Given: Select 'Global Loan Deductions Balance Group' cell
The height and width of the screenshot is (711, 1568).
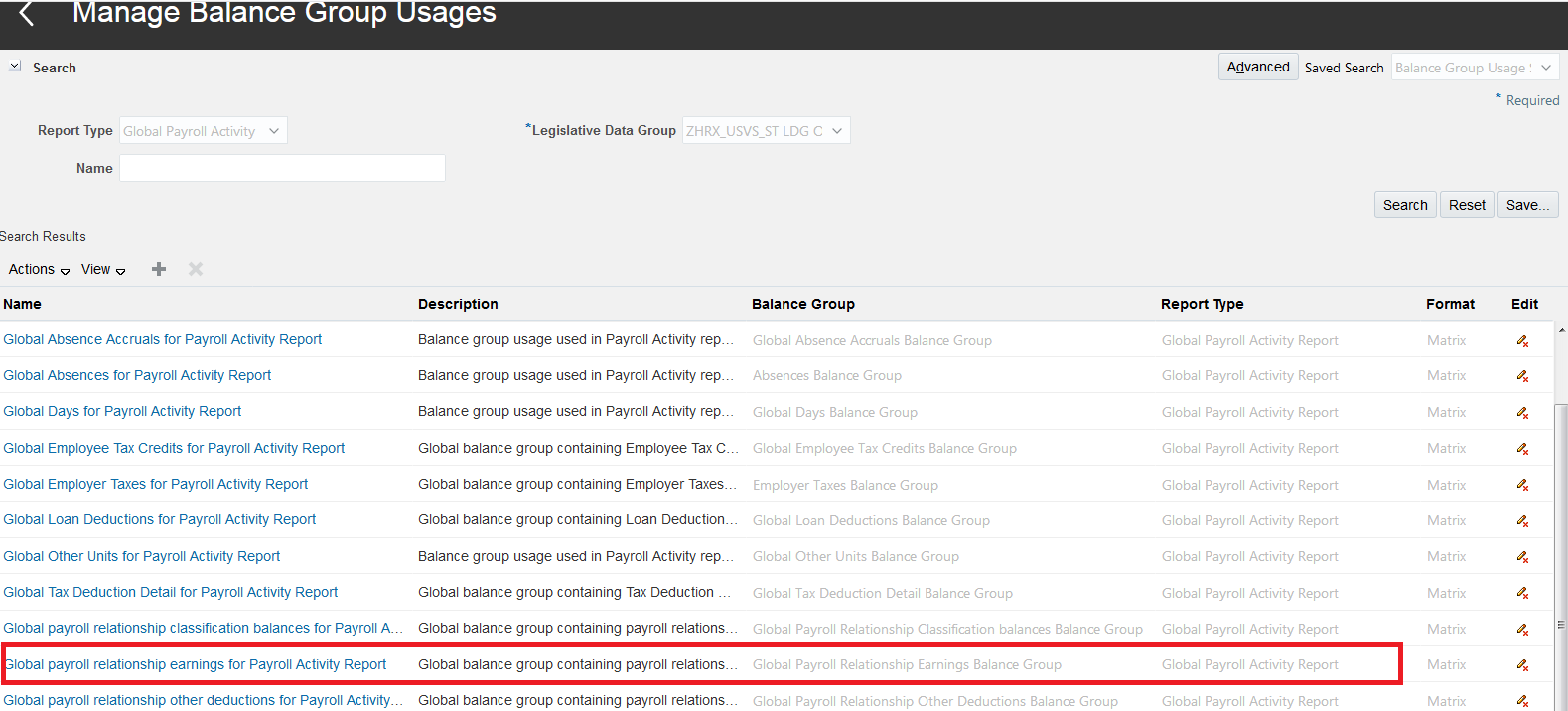Looking at the screenshot, I should [871, 520].
